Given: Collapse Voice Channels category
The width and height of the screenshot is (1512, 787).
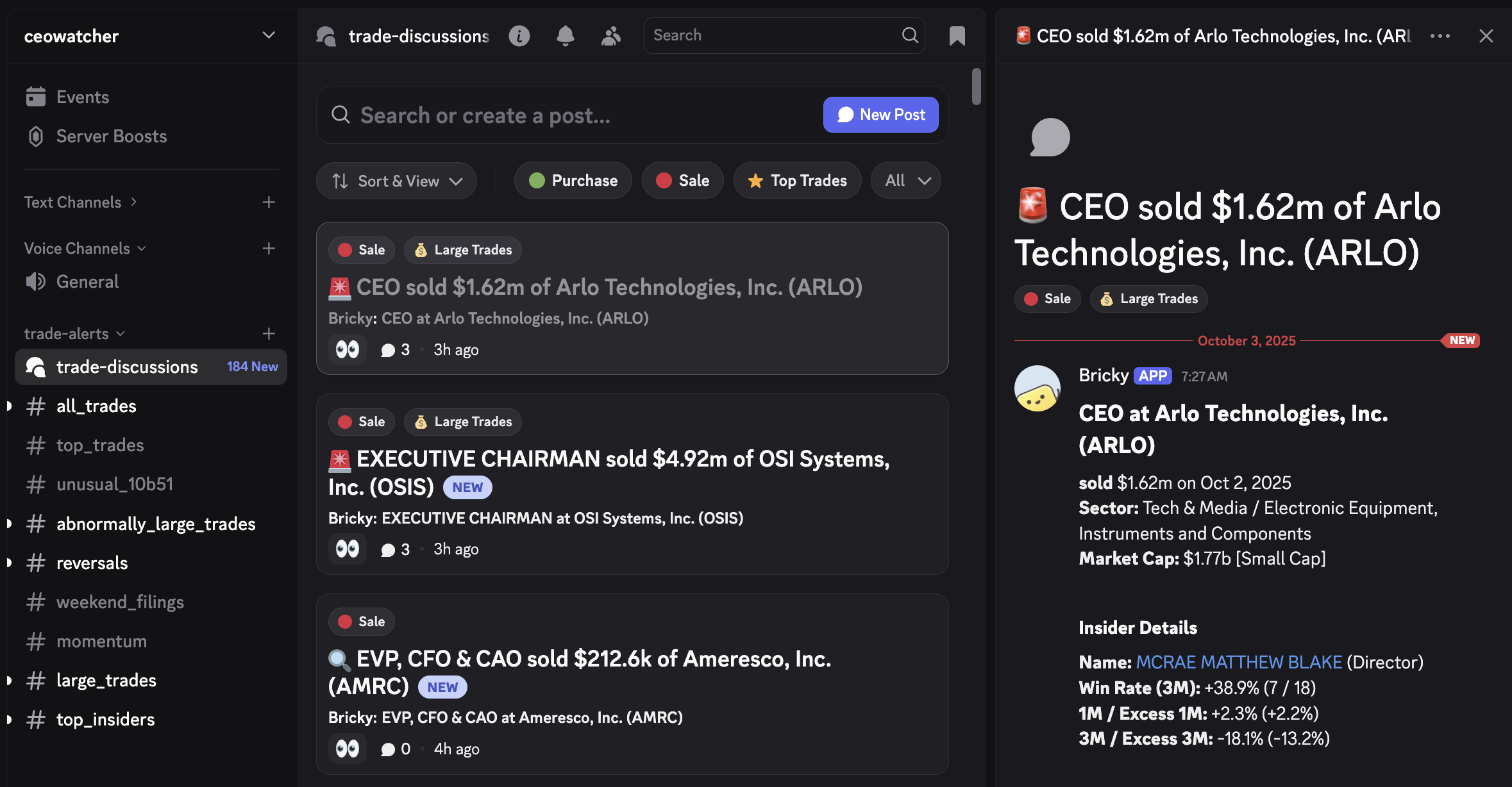Looking at the screenshot, I should pyautogui.click(x=85, y=248).
